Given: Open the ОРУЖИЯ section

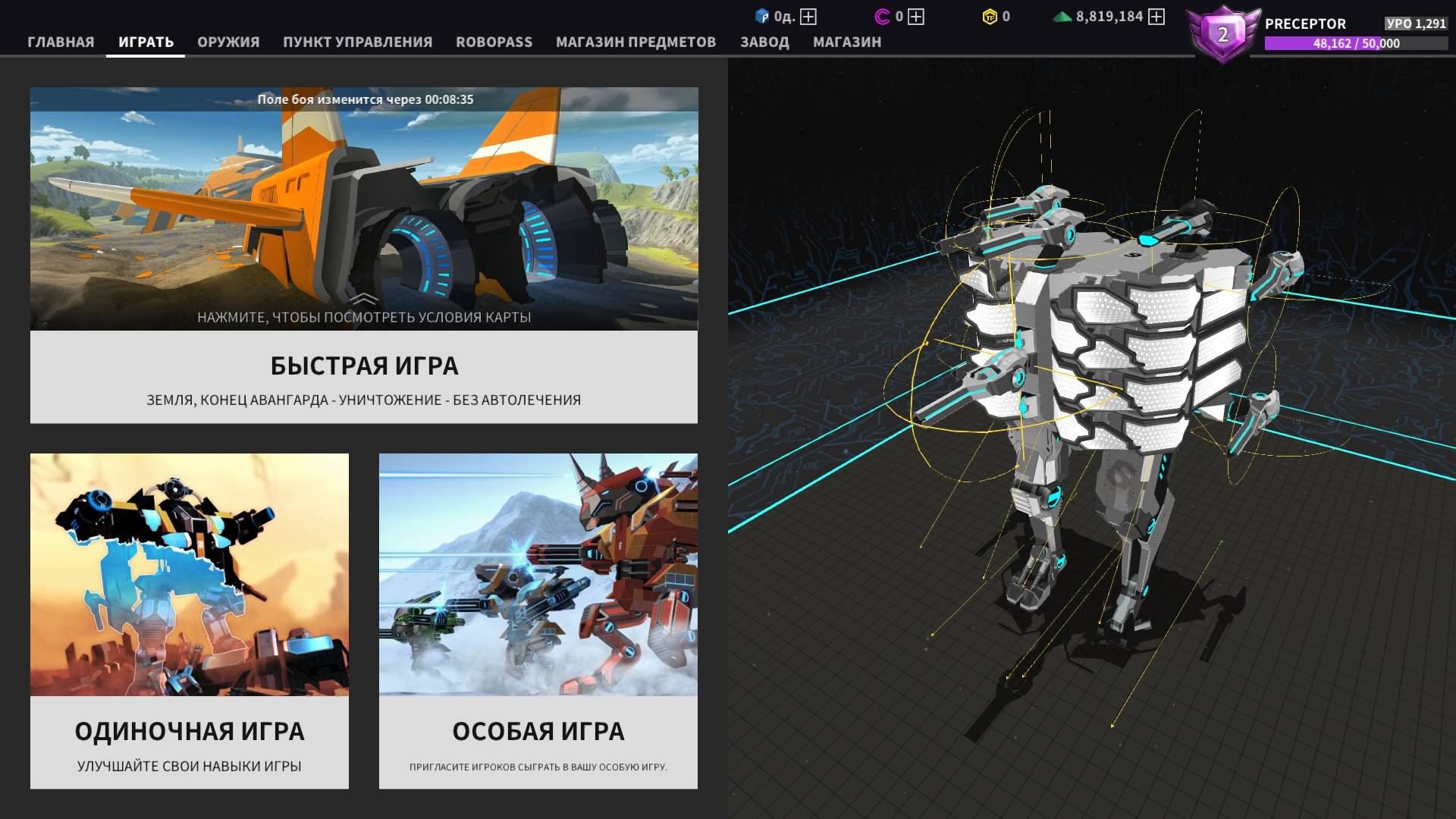Looking at the screenshot, I should coord(229,42).
